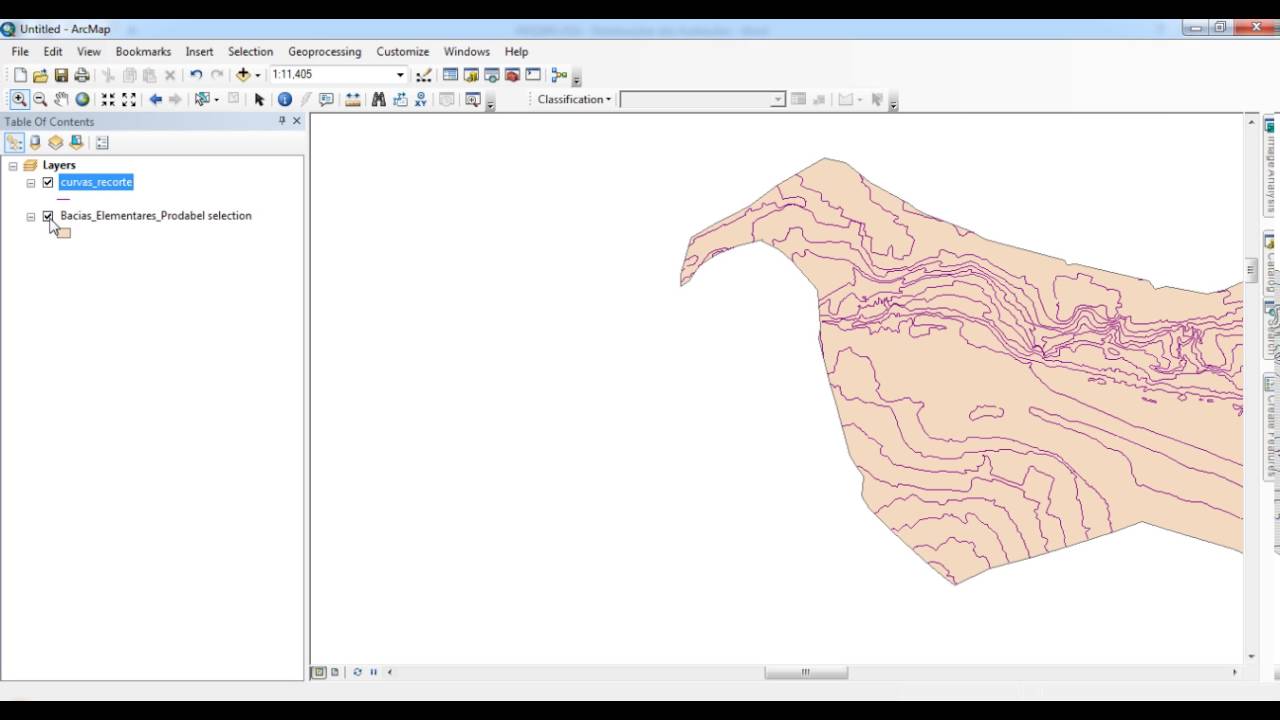
Task: Open the Geoprocessing menu
Action: pos(324,51)
